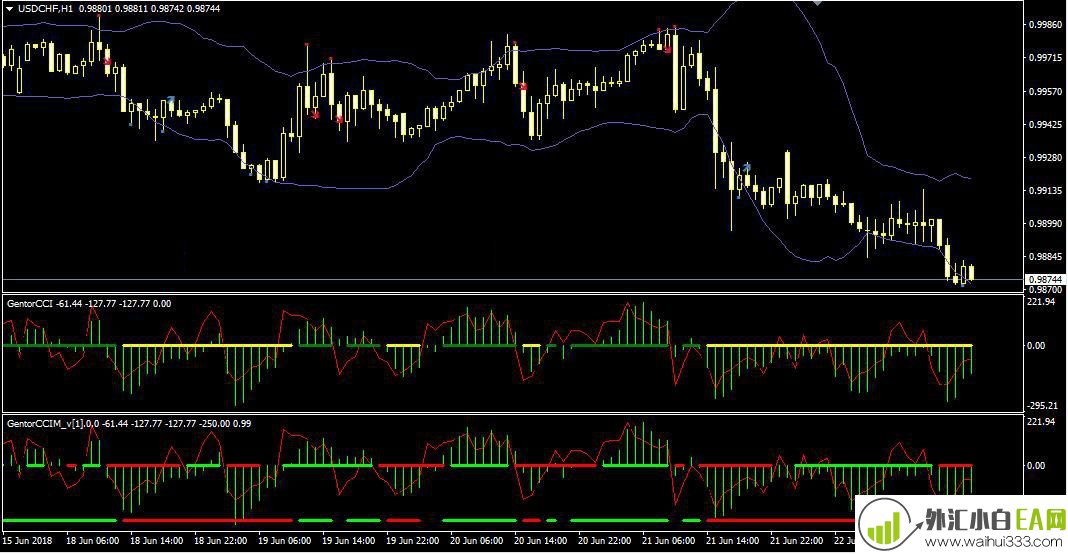The height and width of the screenshot is (554, 1068).
Task: Click price scale value 0.99135
Action: (x=1046, y=191)
